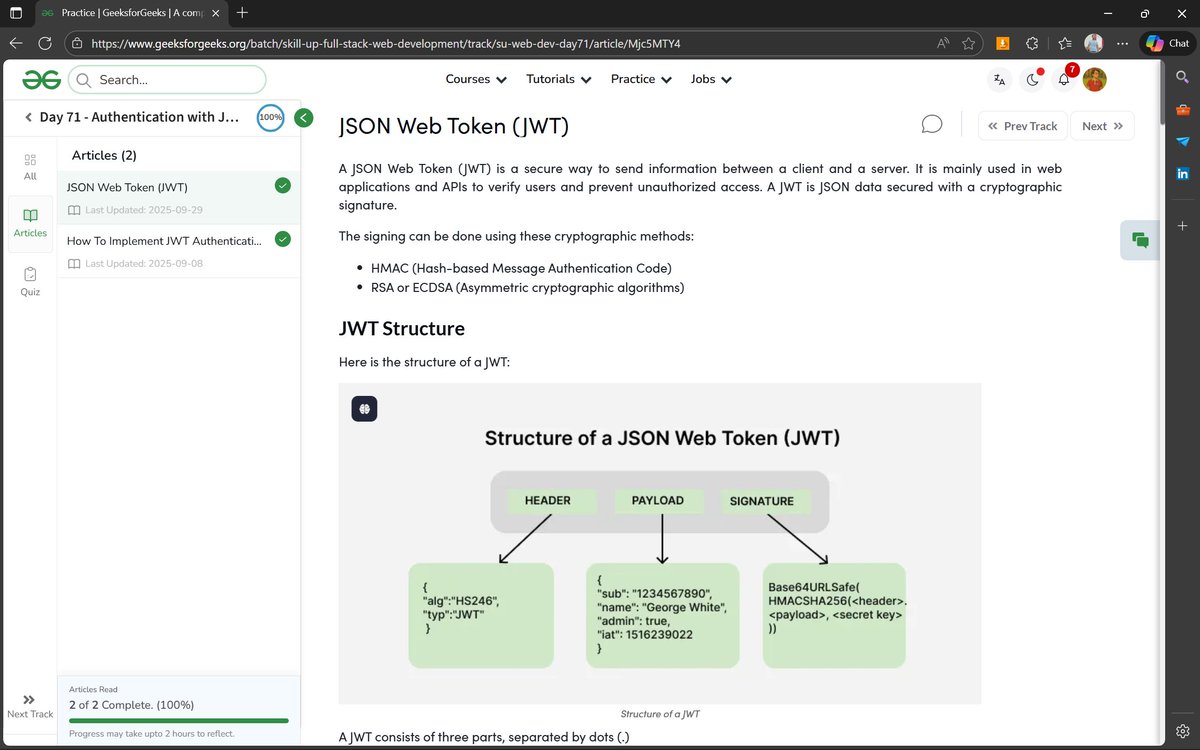Open the Jobs menu
This screenshot has width=1200, height=750.
[x=710, y=79]
